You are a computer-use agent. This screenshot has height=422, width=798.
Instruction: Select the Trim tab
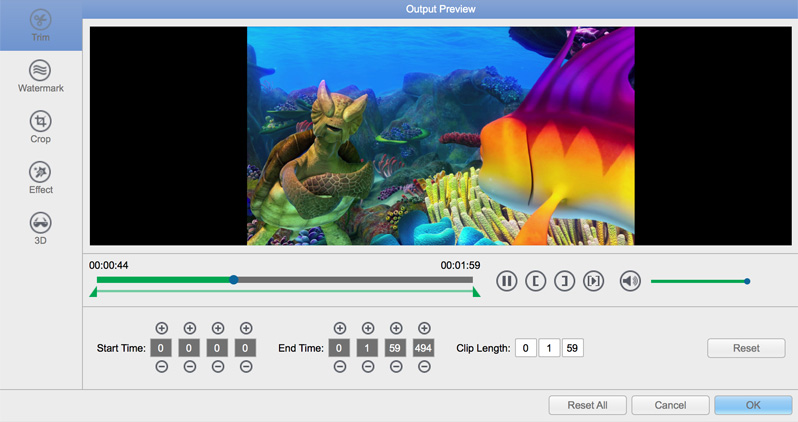tap(40, 25)
